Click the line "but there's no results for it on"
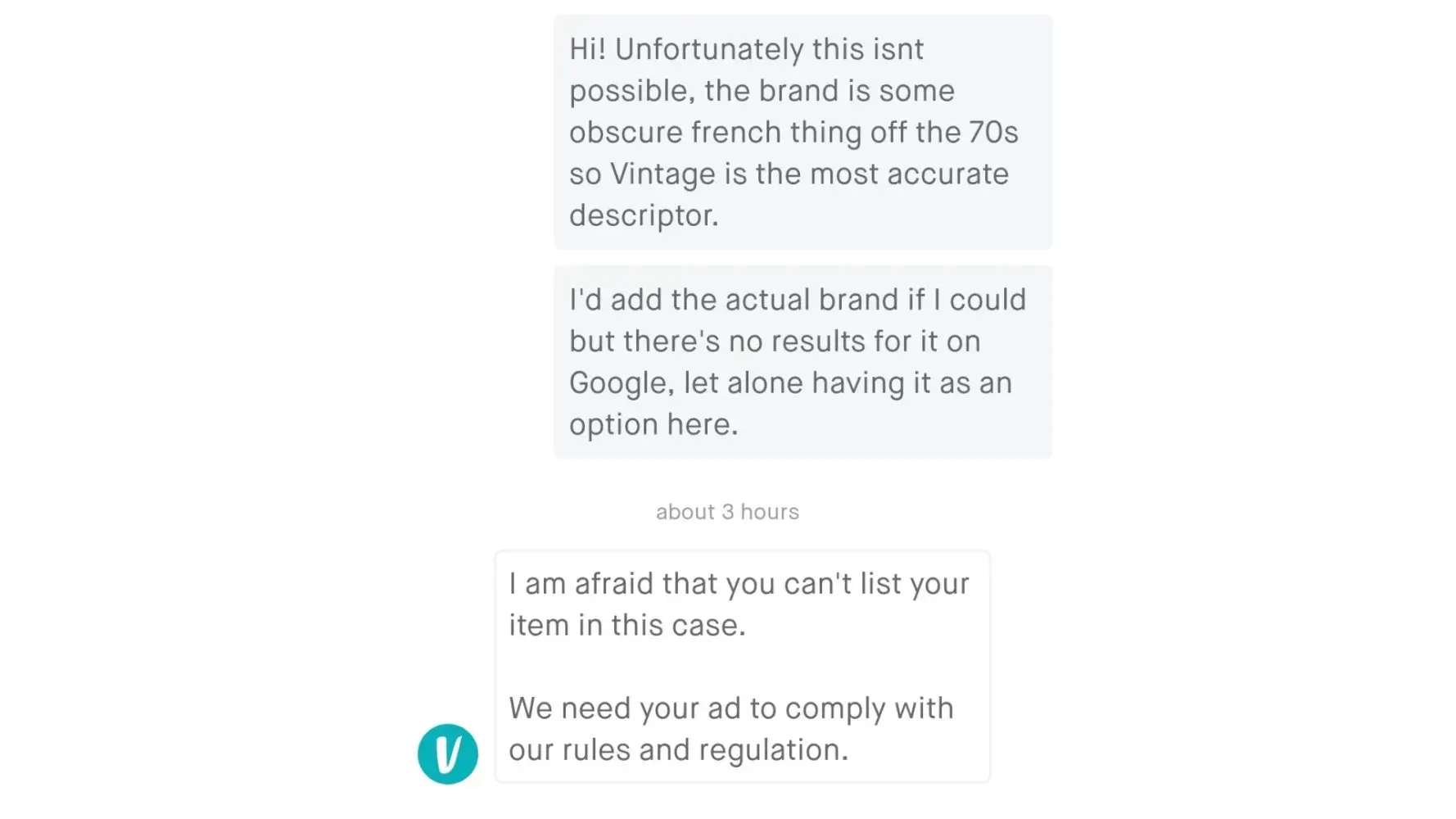Viewport: 1456px width, 819px height. click(775, 342)
